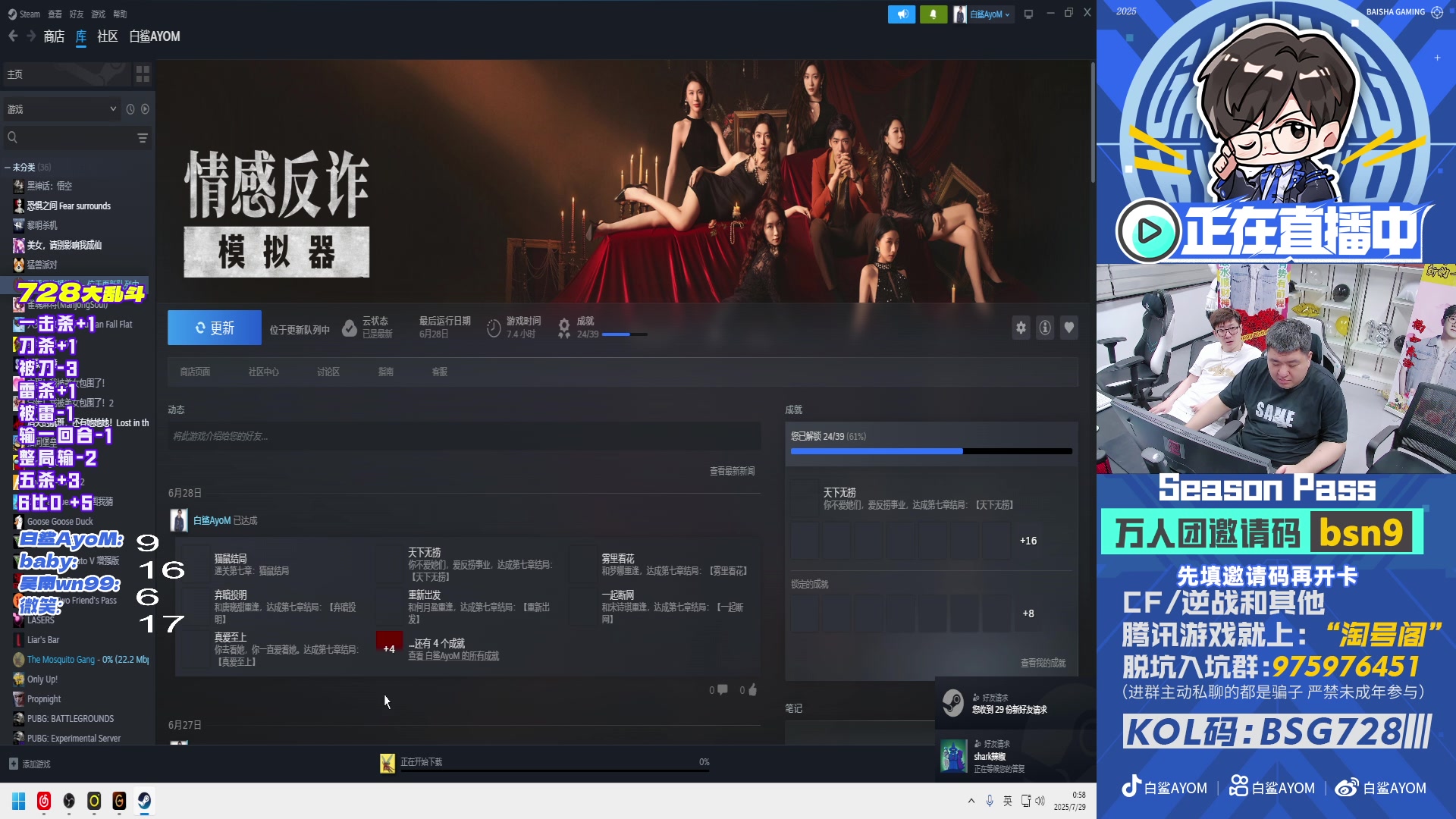Open game settings gear icon

click(1021, 328)
